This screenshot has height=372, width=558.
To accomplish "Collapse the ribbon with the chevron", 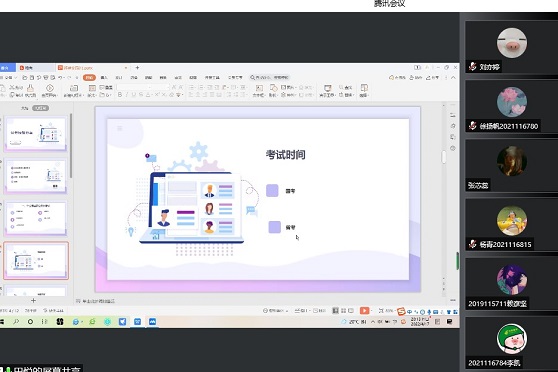I will pos(453,77).
